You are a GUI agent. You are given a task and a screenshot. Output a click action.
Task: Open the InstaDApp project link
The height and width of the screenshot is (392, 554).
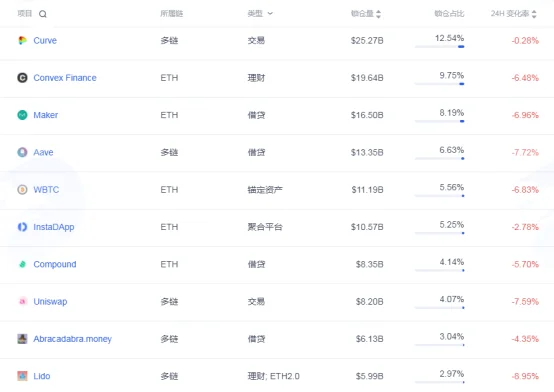[54, 227]
